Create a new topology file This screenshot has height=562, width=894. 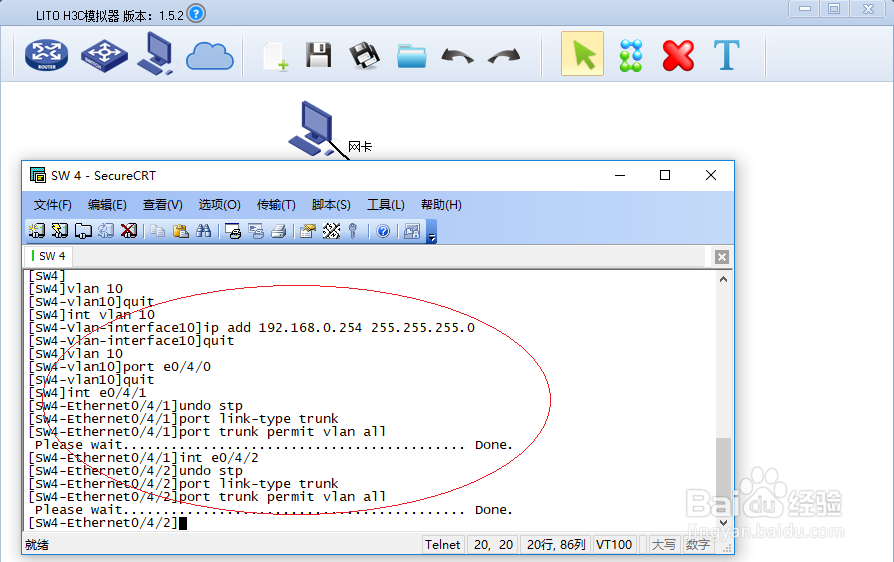pyautogui.click(x=275, y=56)
